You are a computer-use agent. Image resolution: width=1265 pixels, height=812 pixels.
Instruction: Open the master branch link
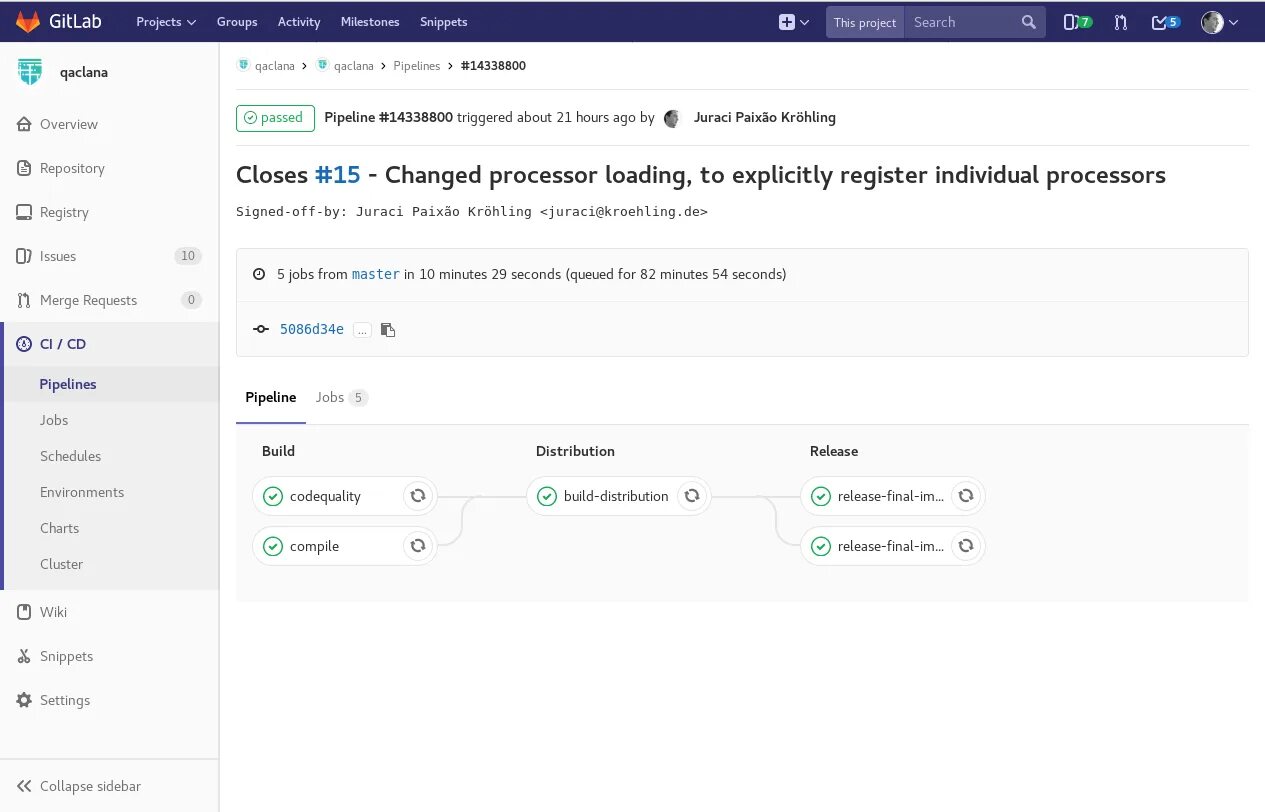[375, 274]
